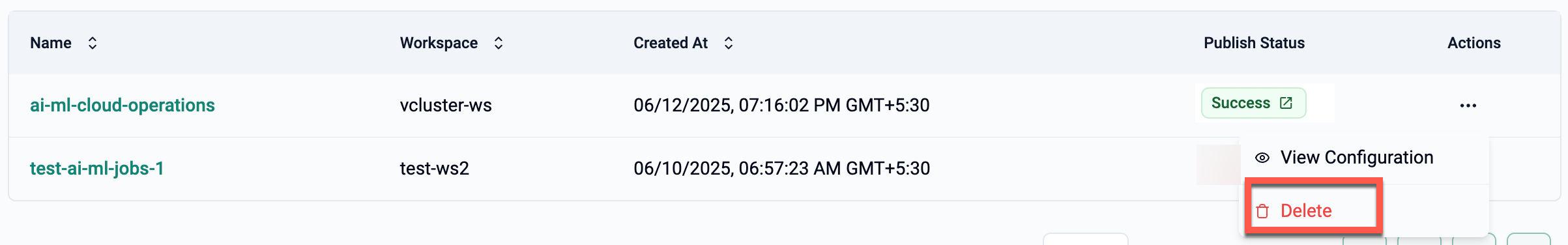The width and height of the screenshot is (1568, 245).
Task: Click the Name column header text
Action: click(x=51, y=43)
